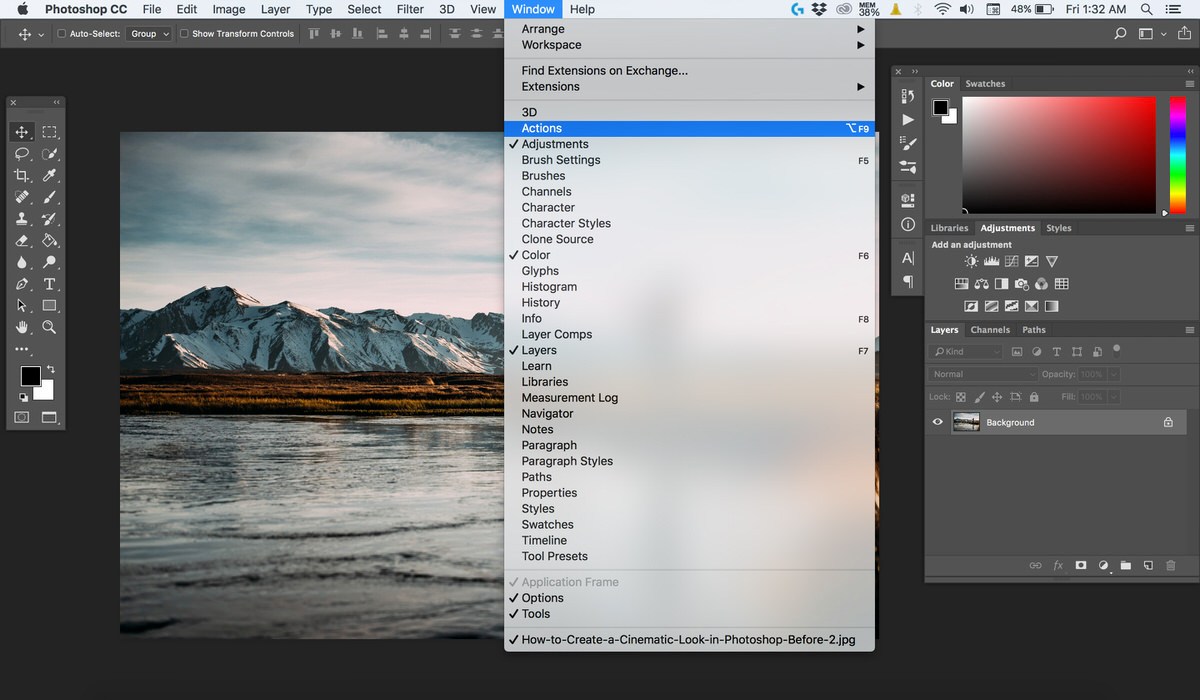Toggle the Auto-Select checkbox

pos(62,34)
